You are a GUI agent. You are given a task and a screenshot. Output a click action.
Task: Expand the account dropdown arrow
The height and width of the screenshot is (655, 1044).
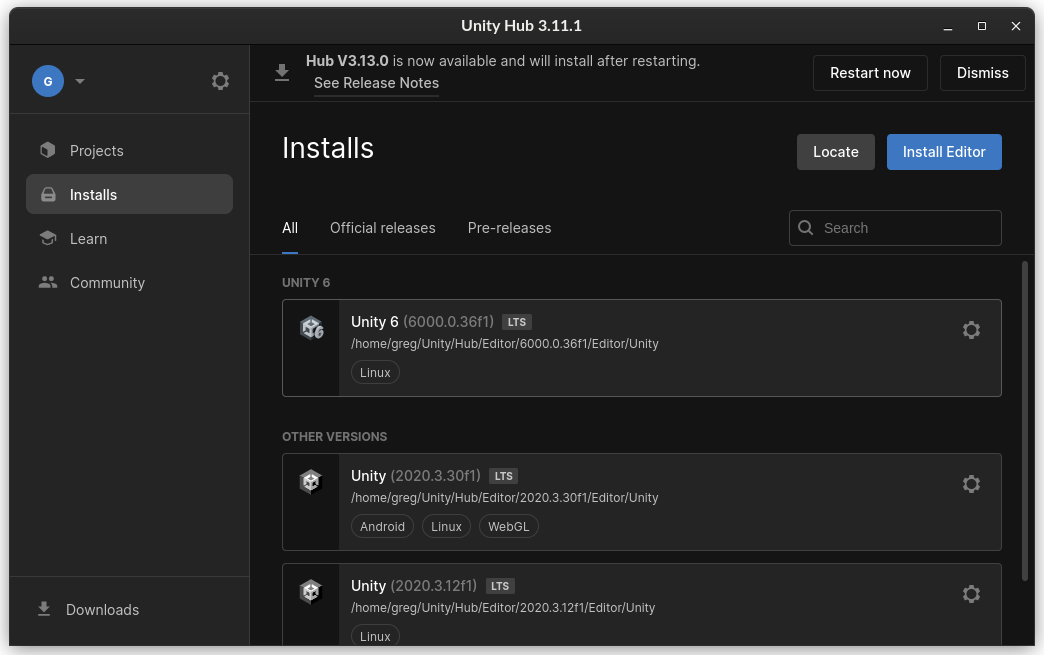pyautogui.click(x=80, y=81)
